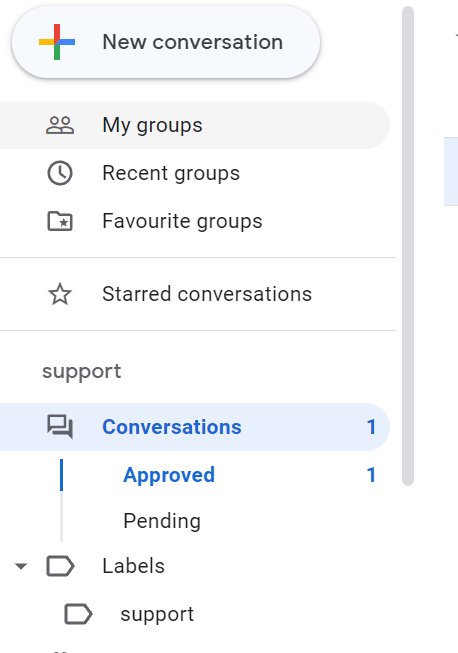Collapse the Labels section arrow
Image resolution: width=458 pixels, height=653 pixels.
21,566
